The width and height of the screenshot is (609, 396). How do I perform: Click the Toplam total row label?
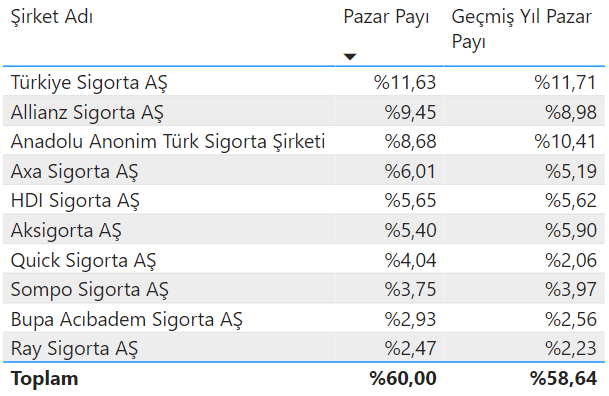pos(44,378)
